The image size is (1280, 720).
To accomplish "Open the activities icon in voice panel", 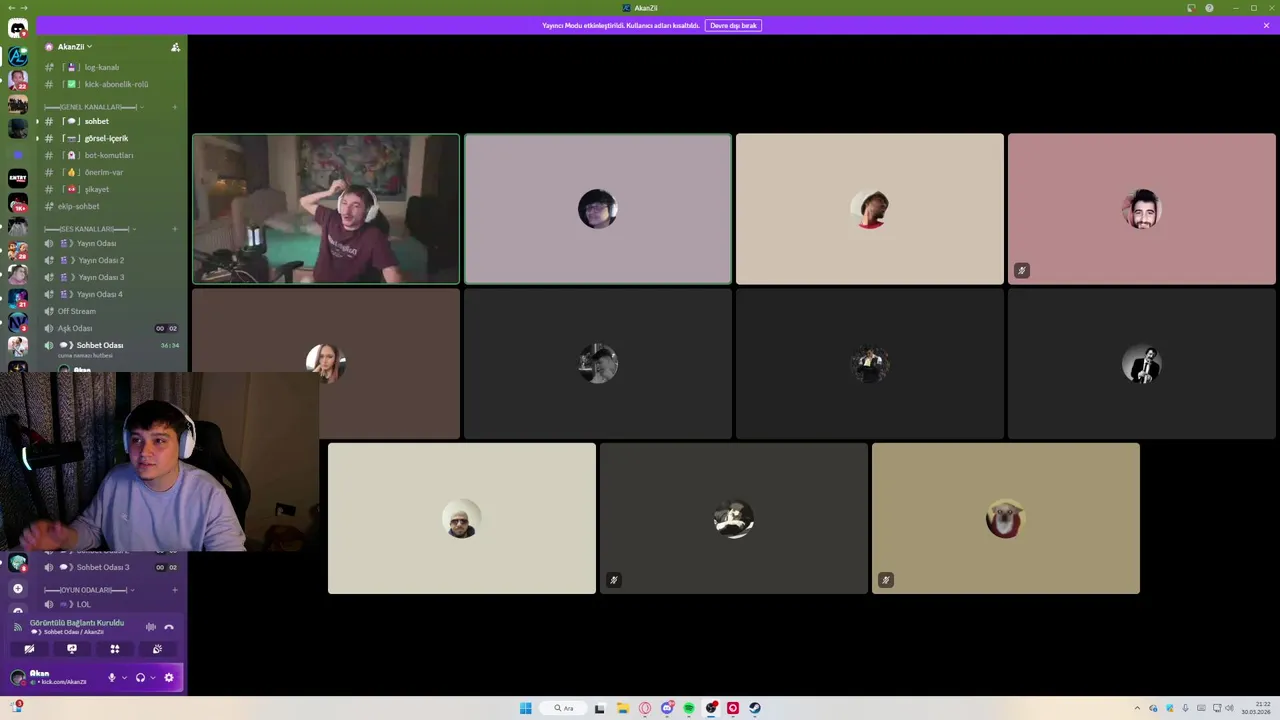I will pyautogui.click(x=115, y=649).
